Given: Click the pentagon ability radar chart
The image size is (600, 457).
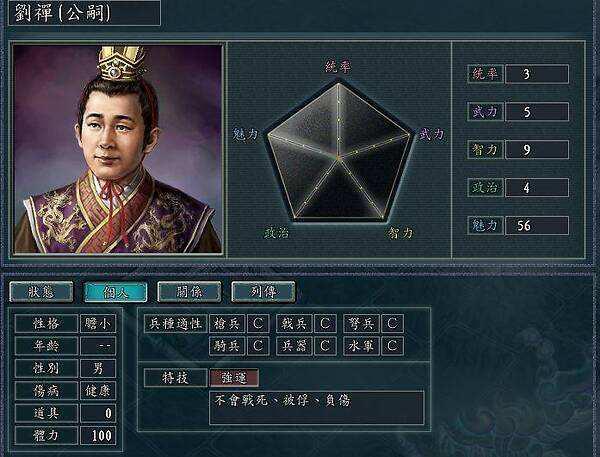Looking at the screenshot, I should pos(339,150).
